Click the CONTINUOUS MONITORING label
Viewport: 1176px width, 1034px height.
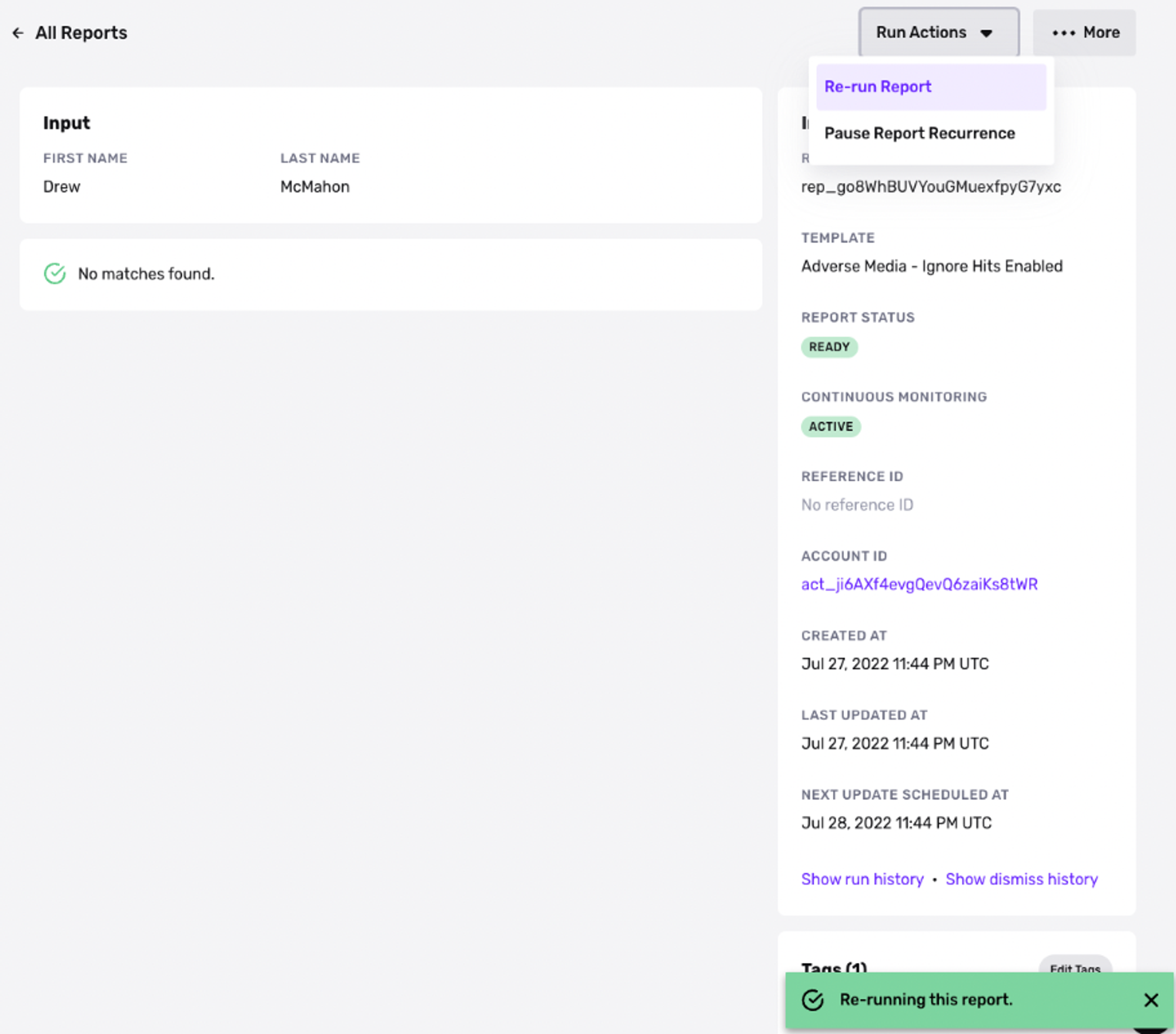[x=894, y=397]
